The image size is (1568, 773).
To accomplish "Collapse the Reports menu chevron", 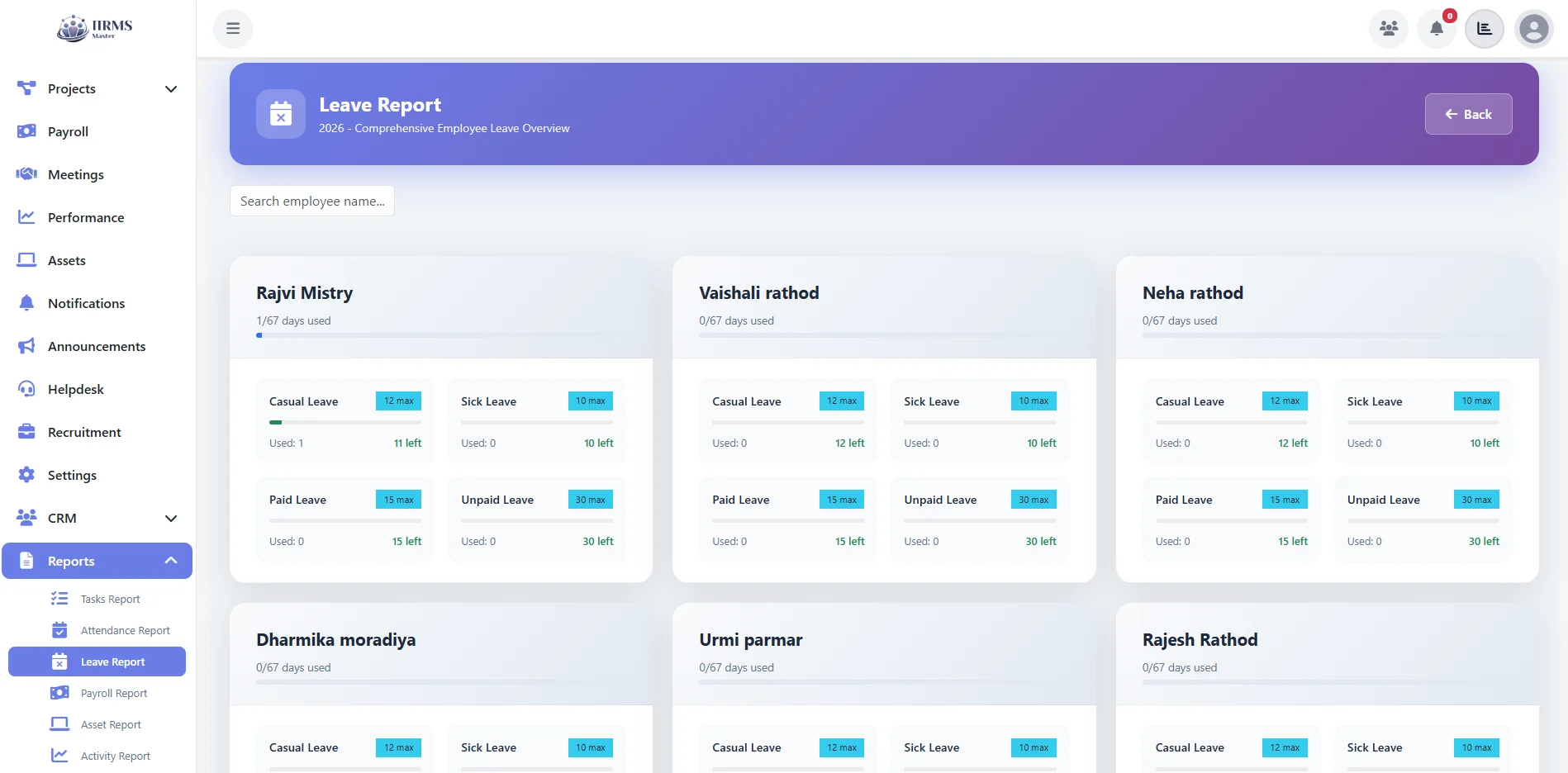I will (171, 561).
